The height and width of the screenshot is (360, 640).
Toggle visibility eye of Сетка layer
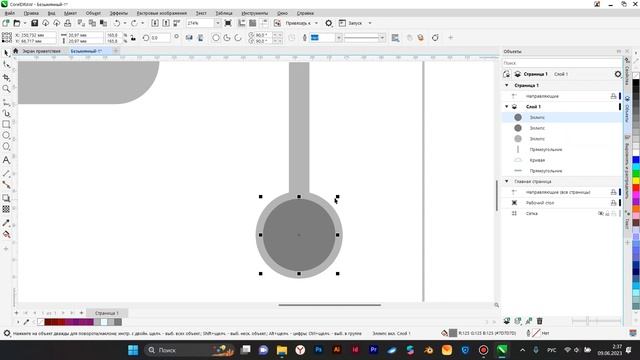[x=601, y=213]
